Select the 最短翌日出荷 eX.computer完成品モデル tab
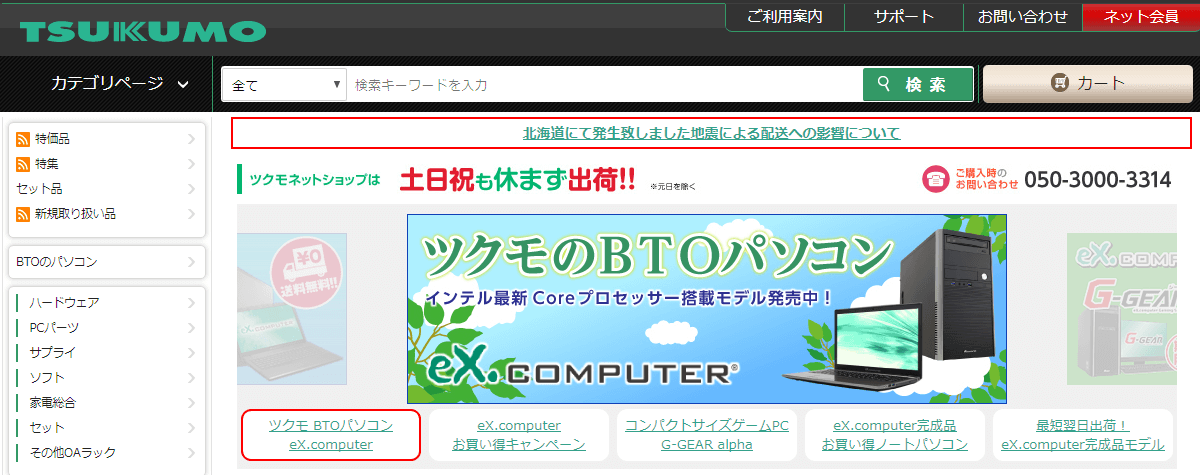 (x=1083, y=435)
